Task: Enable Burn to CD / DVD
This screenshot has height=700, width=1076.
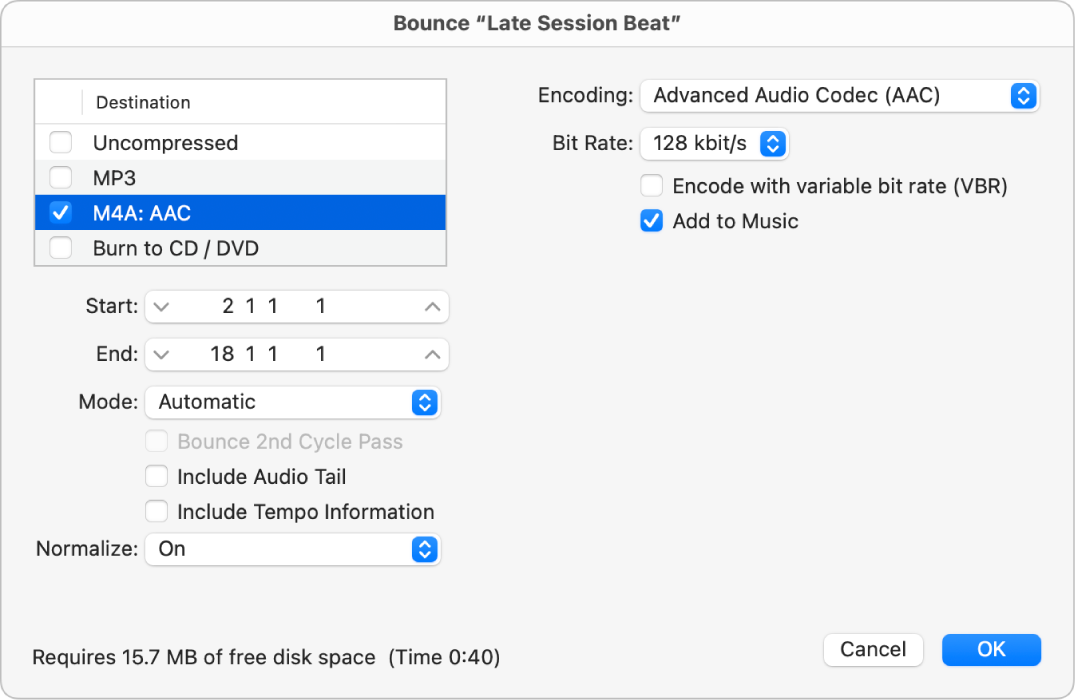Action: tap(60, 247)
